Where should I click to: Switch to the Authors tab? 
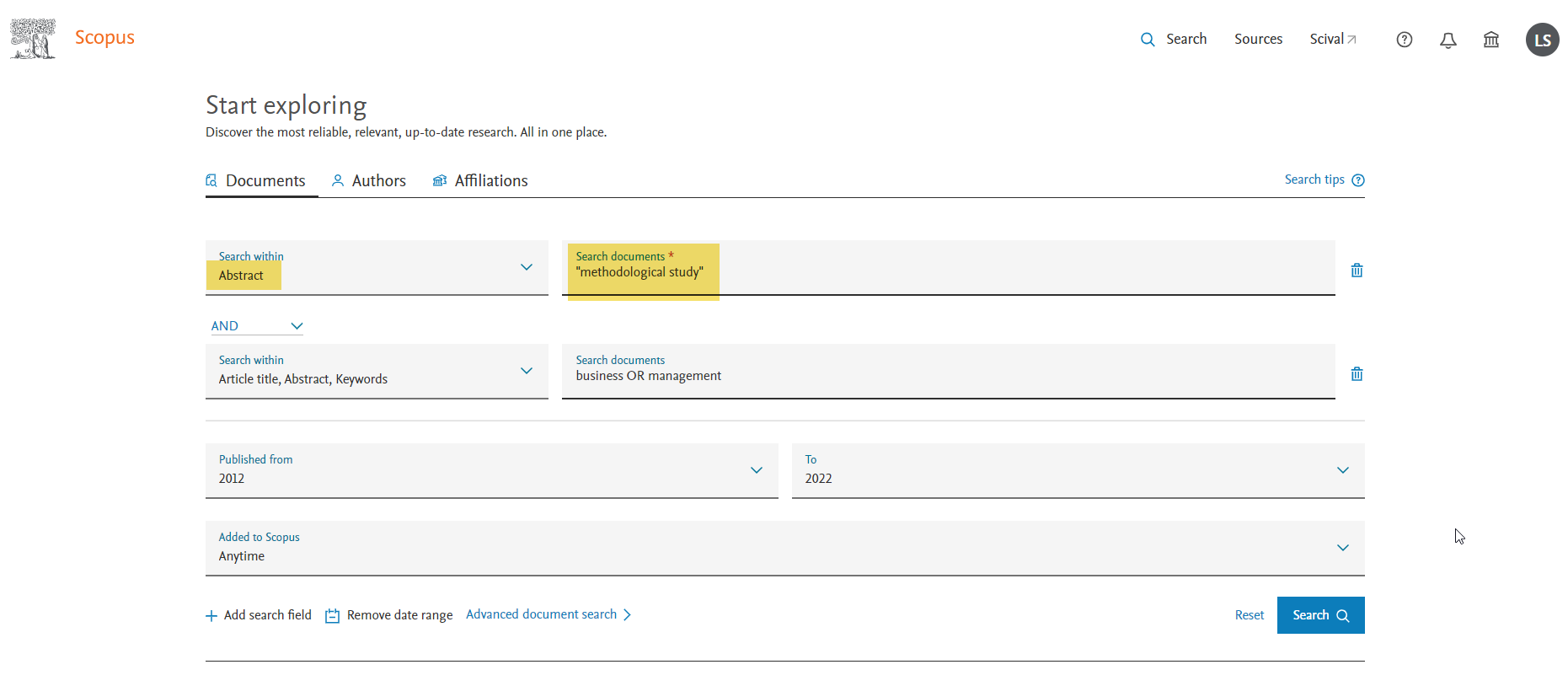tap(369, 181)
